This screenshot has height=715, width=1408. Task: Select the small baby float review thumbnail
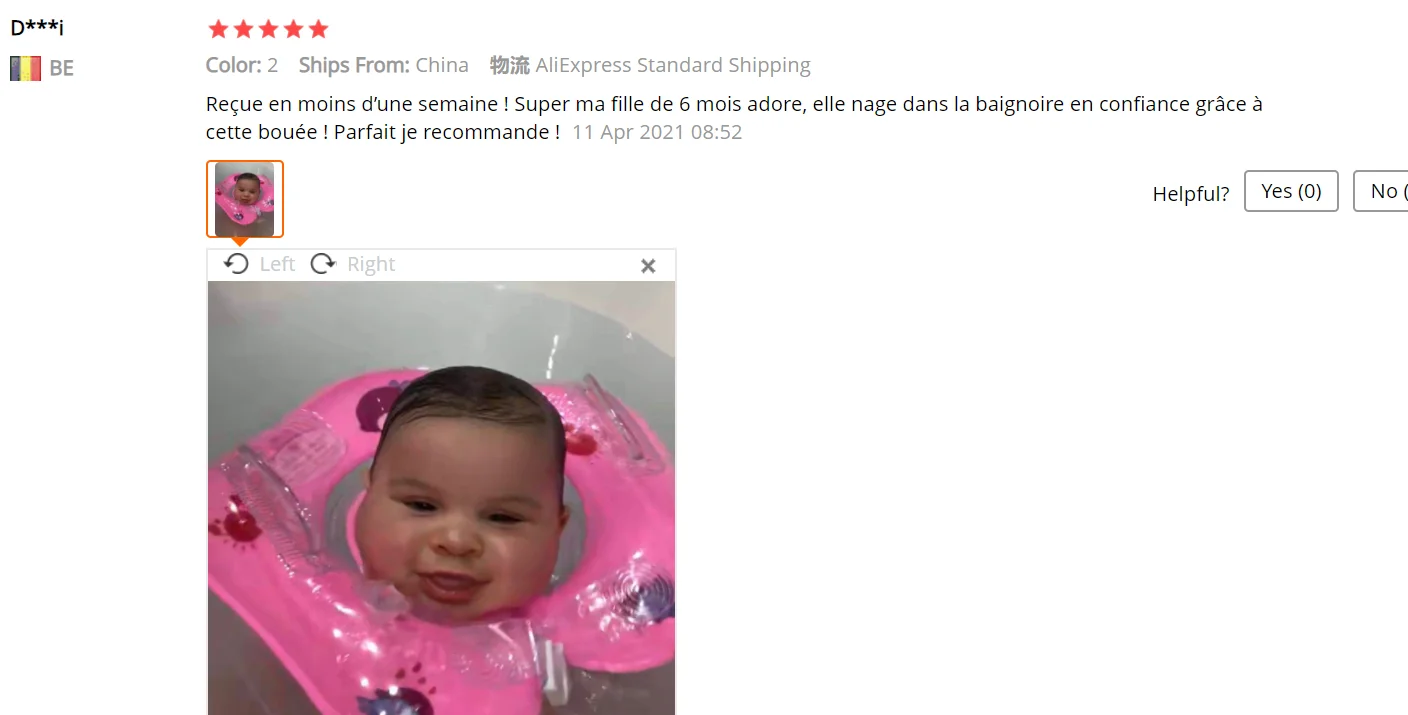tap(245, 199)
